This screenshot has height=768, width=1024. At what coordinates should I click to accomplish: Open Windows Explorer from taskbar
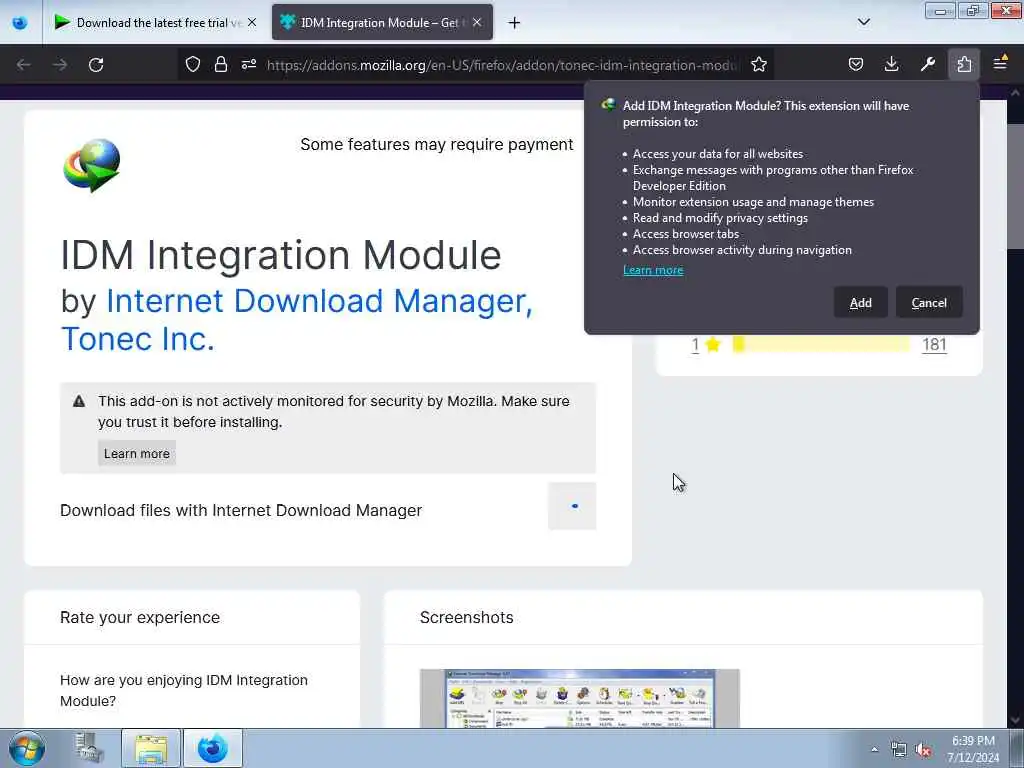(x=151, y=748)
